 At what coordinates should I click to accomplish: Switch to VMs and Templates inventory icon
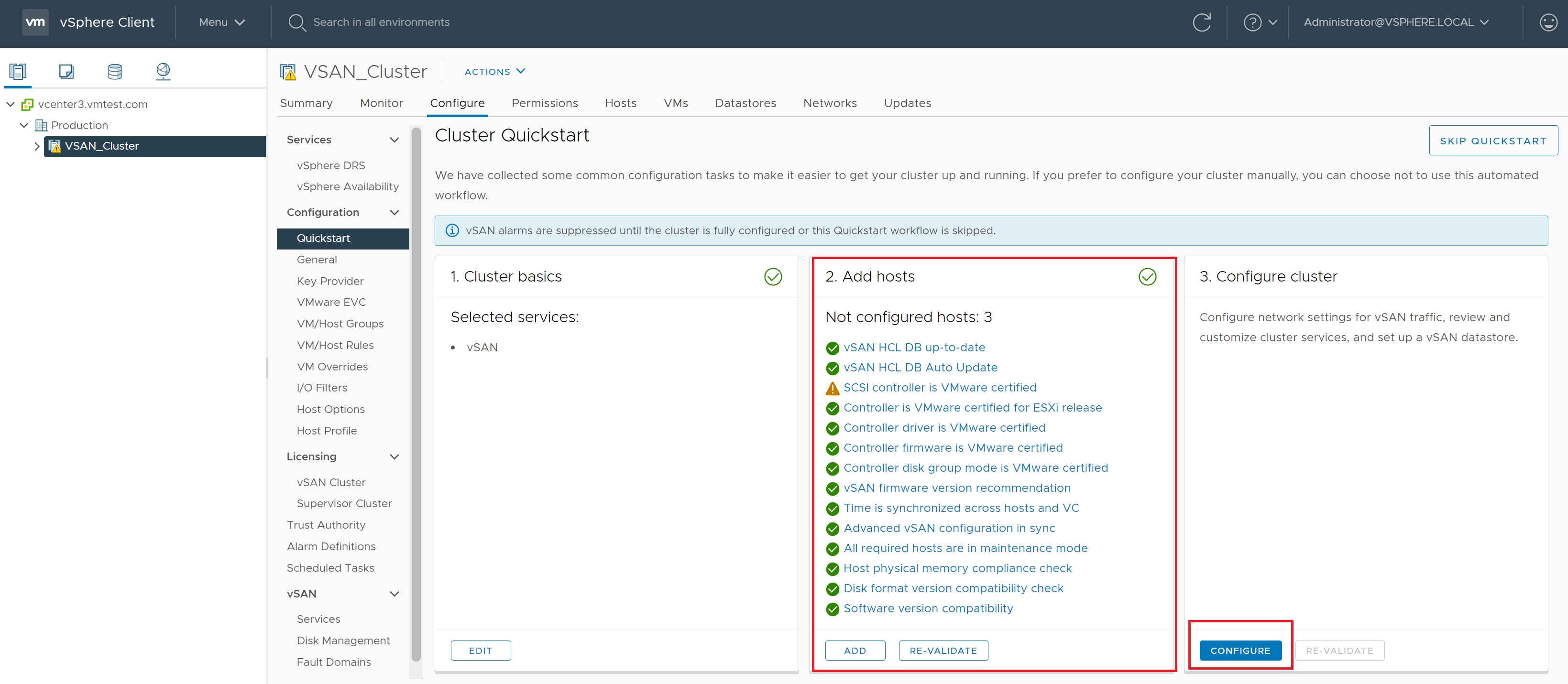point(66,72)
